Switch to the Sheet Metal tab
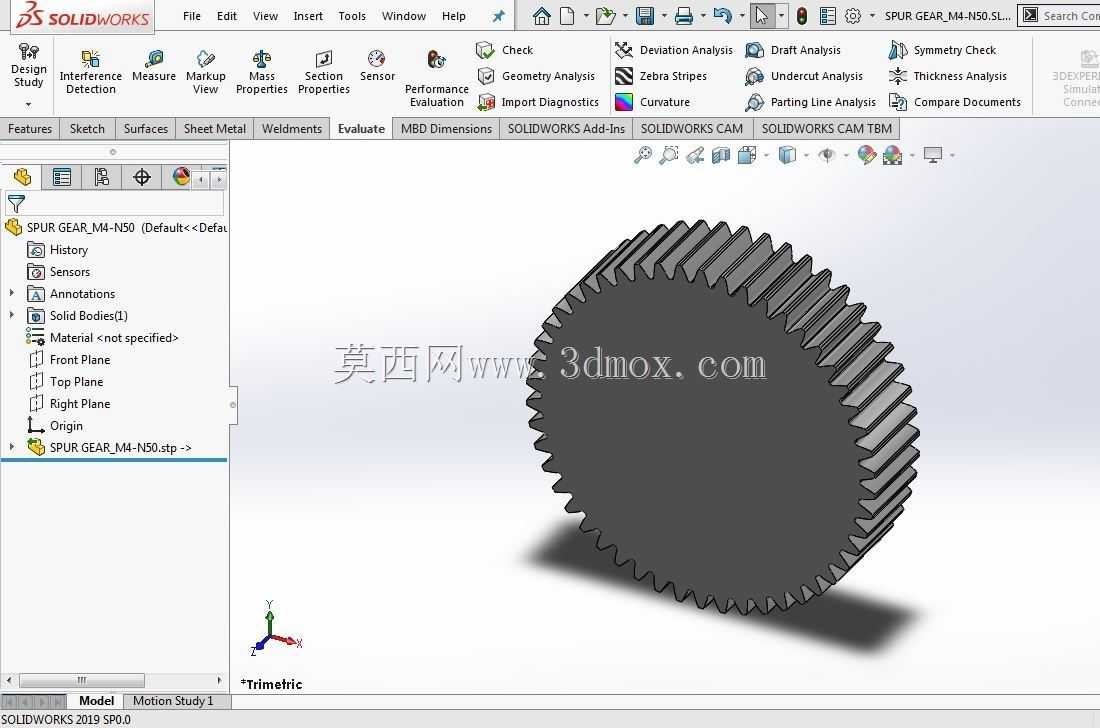 tap(215, 128)
